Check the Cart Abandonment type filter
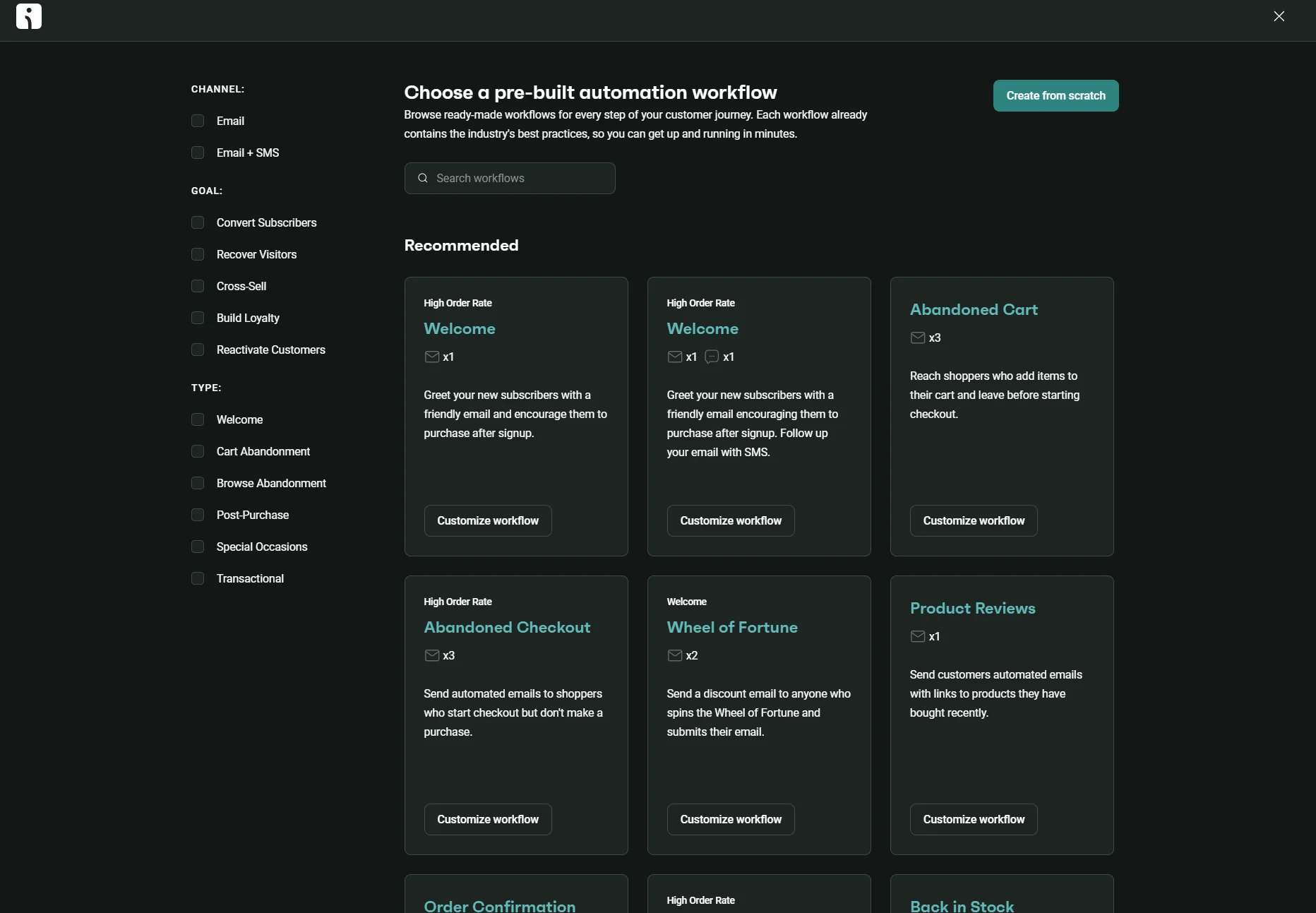Screen dimensions: 1316x913 [198, 451]
